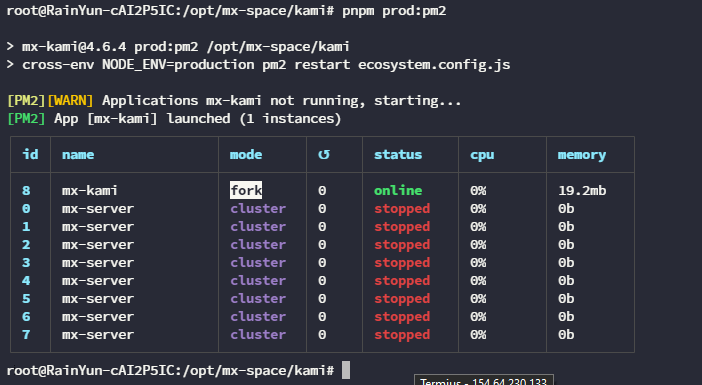Viewport: 702px width, 385px height.
Task: Click 'ecosystem.config.js' in command output
Action: coord(434,65)
